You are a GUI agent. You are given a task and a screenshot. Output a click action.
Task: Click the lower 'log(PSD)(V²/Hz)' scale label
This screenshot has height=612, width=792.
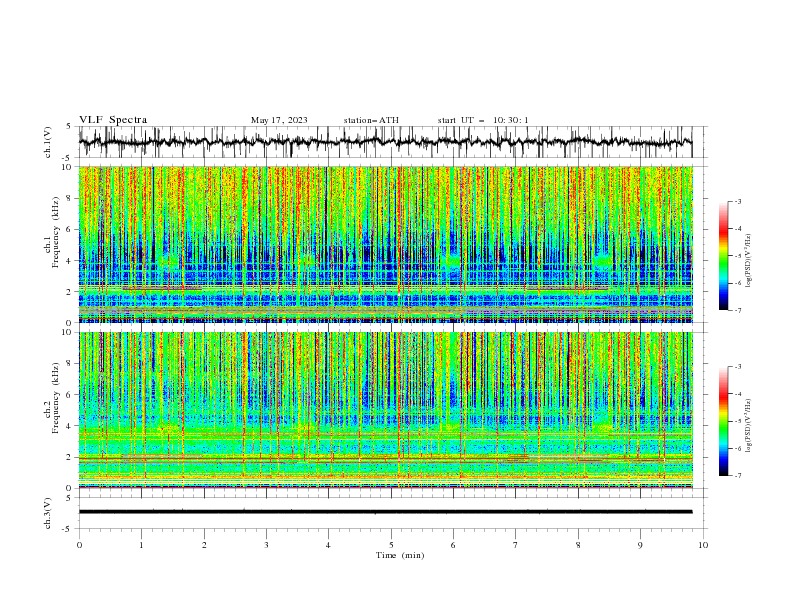point(749,426)
